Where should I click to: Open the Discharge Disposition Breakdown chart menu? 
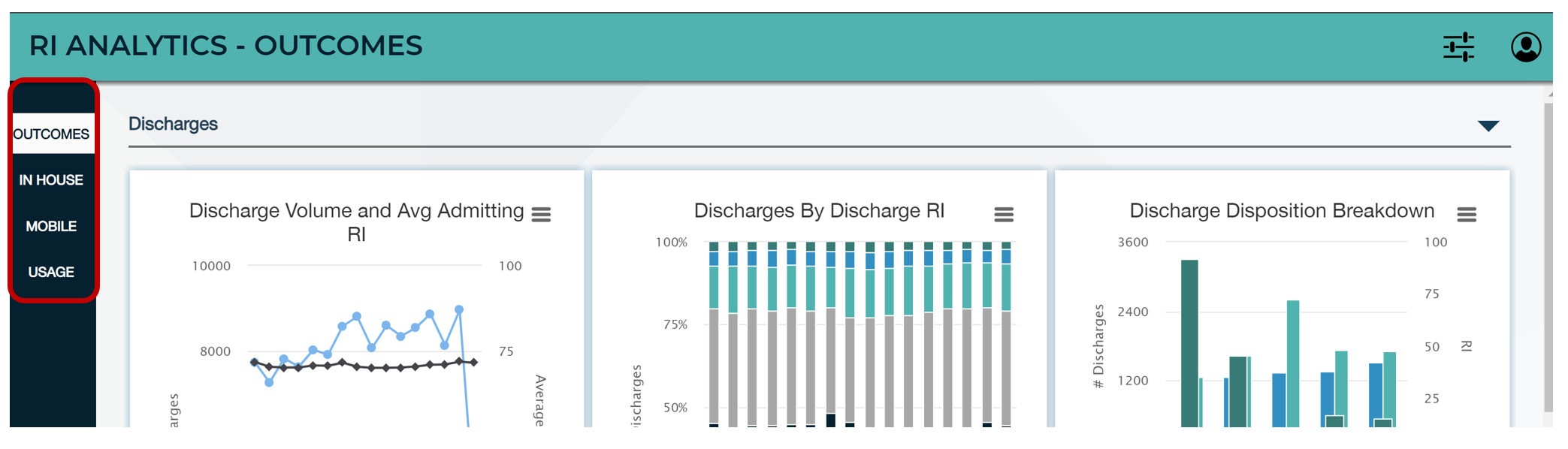tap(1467, 215)
